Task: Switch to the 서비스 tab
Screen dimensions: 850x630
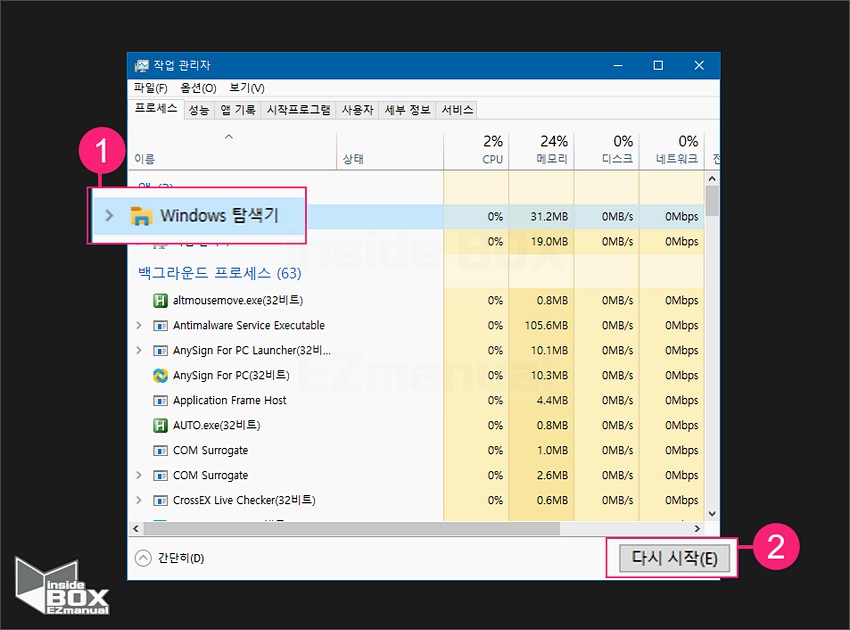Action: 457,110
